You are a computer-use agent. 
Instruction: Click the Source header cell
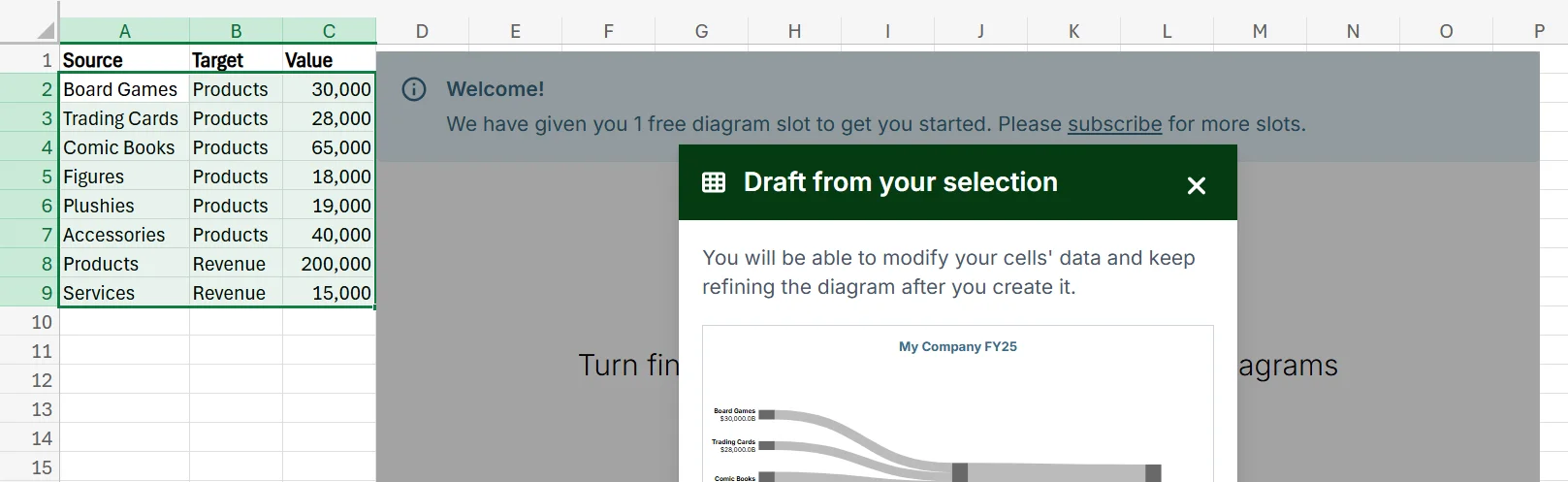click(124, 60)
